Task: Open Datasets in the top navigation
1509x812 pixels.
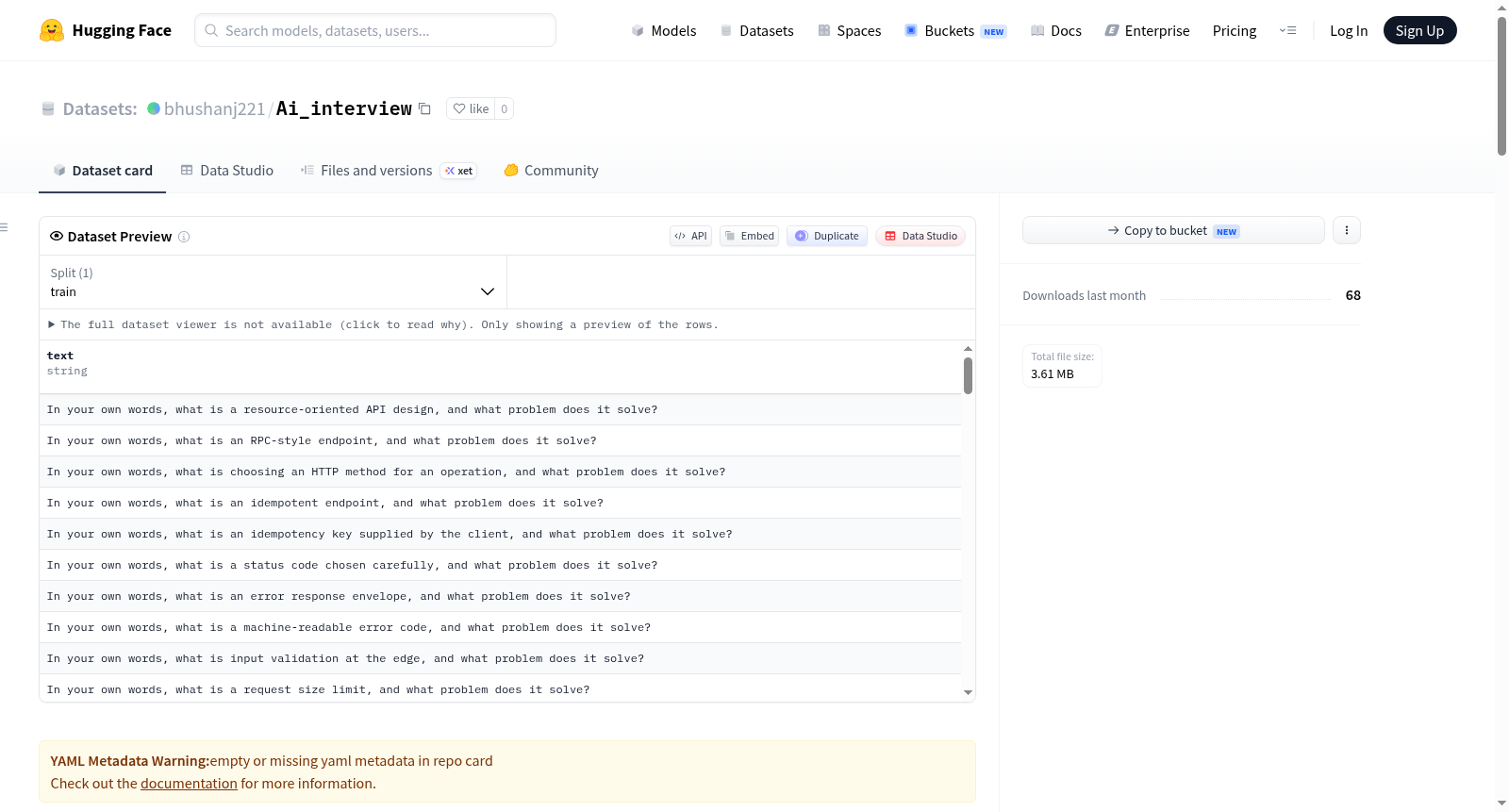Action: tap(756, 30)
